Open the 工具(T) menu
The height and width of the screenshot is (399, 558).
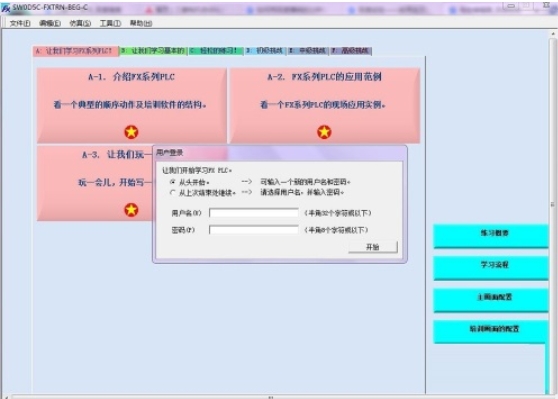110,23
